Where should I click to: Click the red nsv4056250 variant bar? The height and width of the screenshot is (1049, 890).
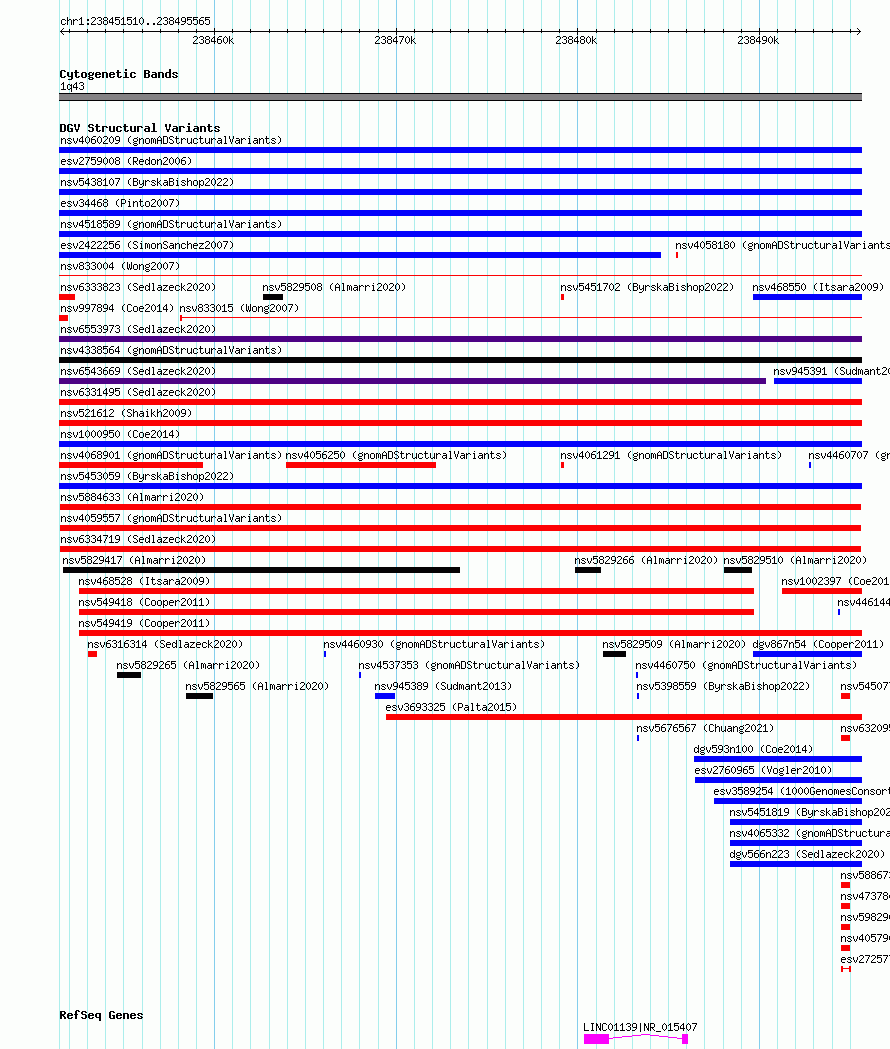[361, 465]
